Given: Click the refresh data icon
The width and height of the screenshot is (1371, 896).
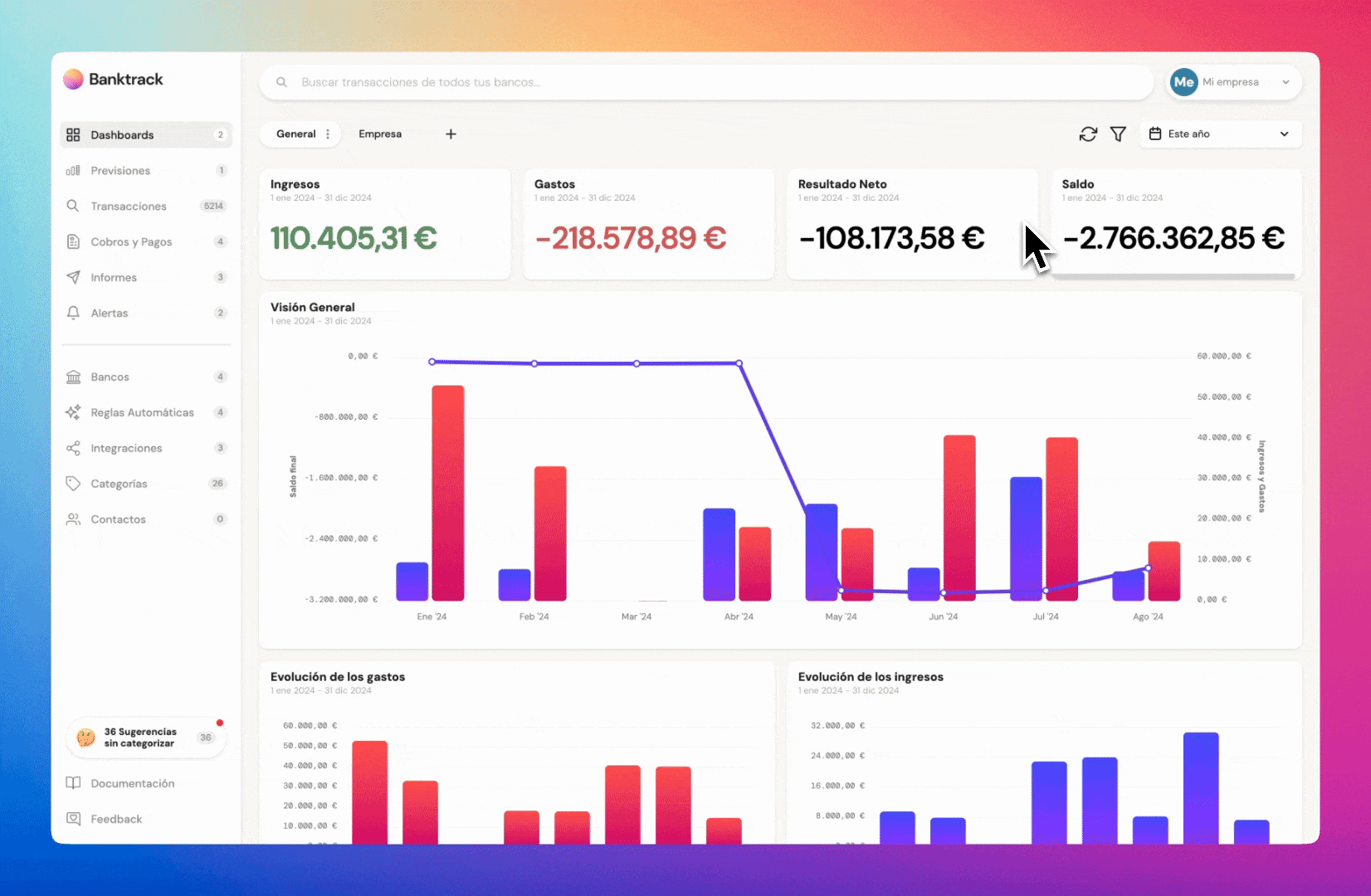Looking at the screenshot, I should coord(1088,134).
